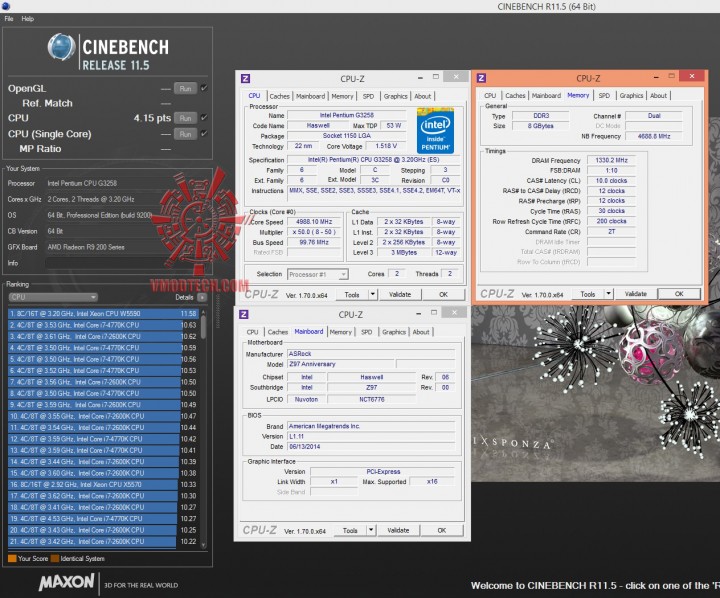
Task: Click OK in CPU tab window
Action: 443,295
